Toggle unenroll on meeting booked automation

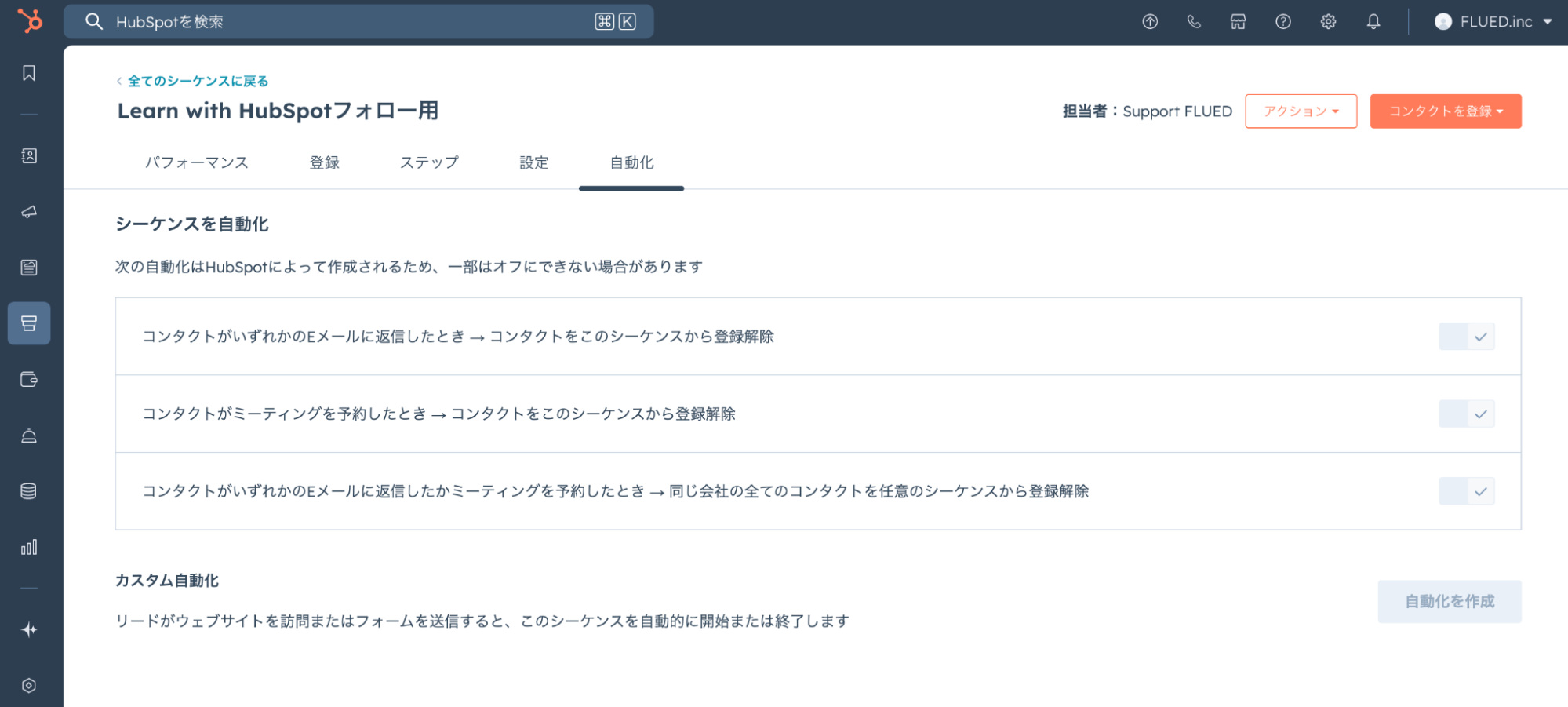tap(1466, 414)
